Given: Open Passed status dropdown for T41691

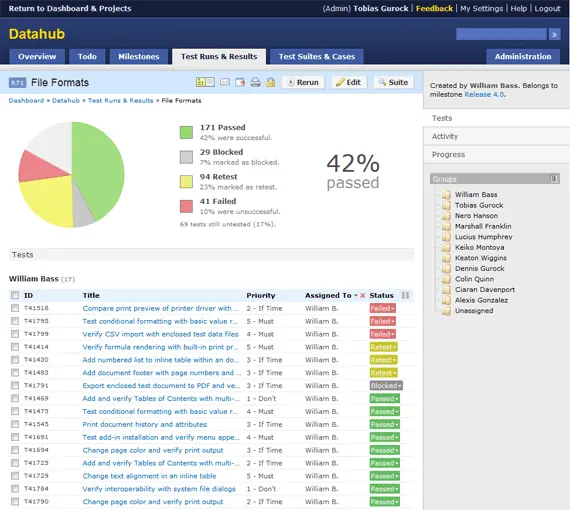Looking at the screenshot, I should coord(385,437).
